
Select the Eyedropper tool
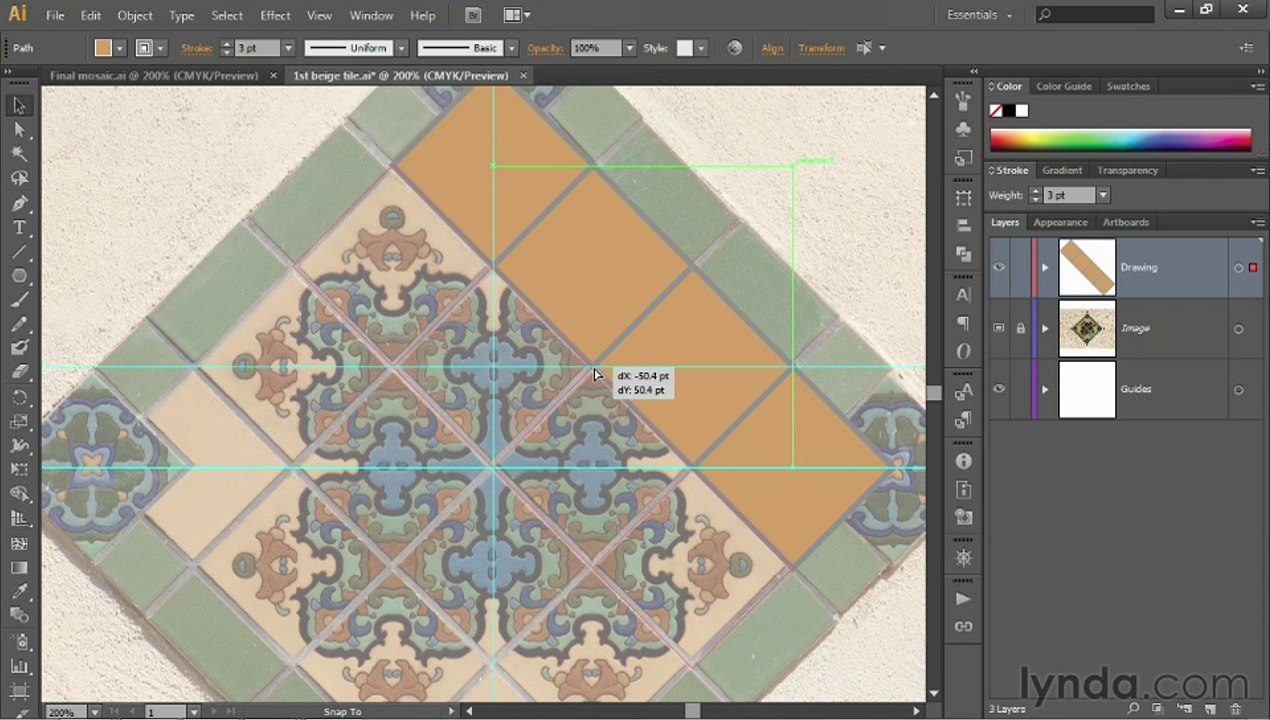click(19, 591)
